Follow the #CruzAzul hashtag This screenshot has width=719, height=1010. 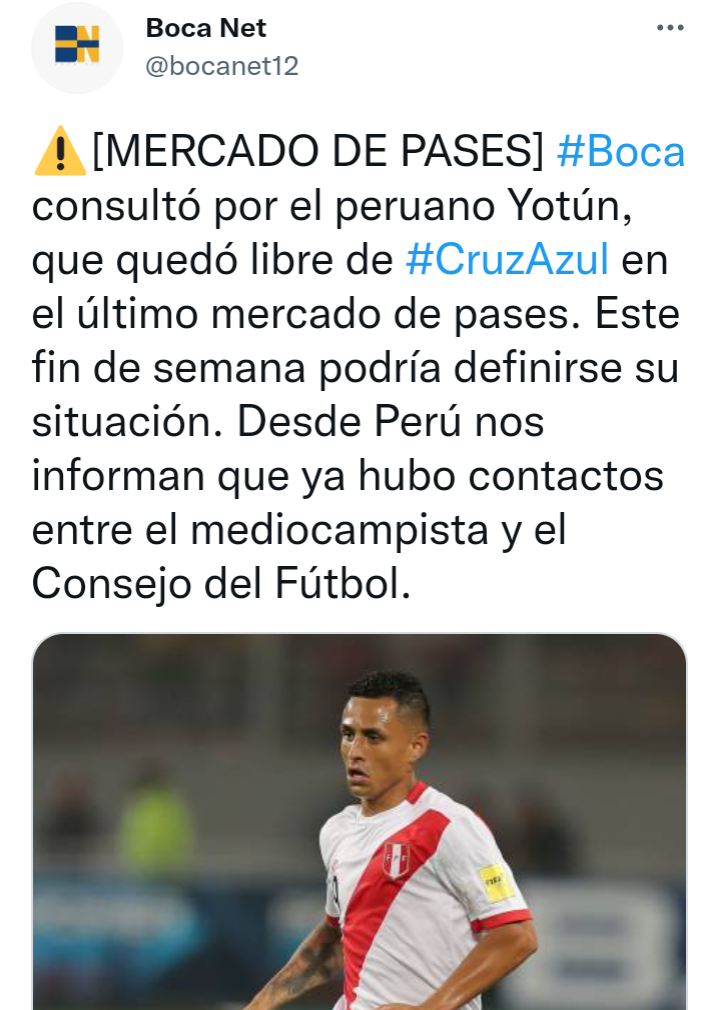[x=507, y=260]
